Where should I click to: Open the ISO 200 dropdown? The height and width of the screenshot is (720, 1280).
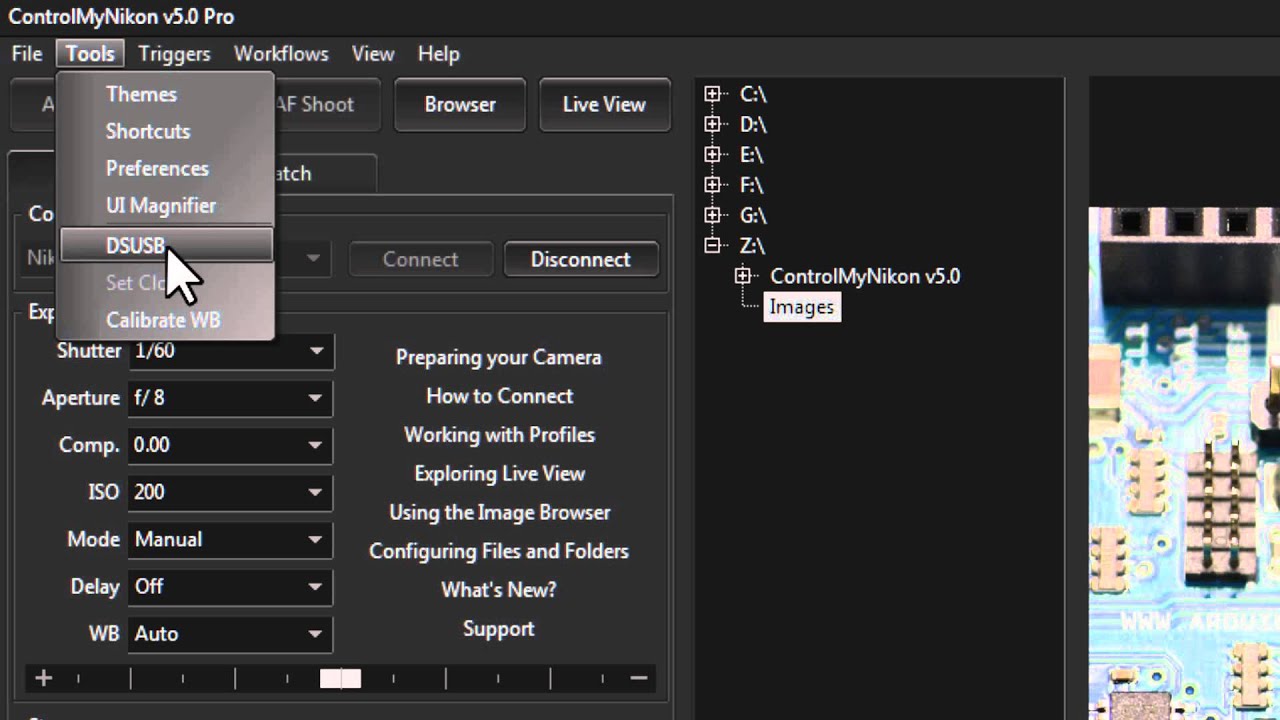click(230, 492)
